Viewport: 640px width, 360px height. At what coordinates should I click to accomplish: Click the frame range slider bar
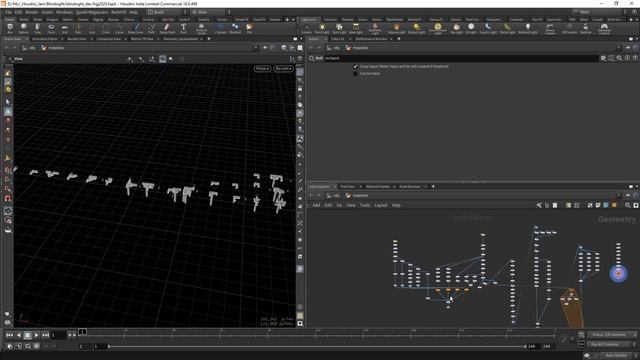coord(317,346)
